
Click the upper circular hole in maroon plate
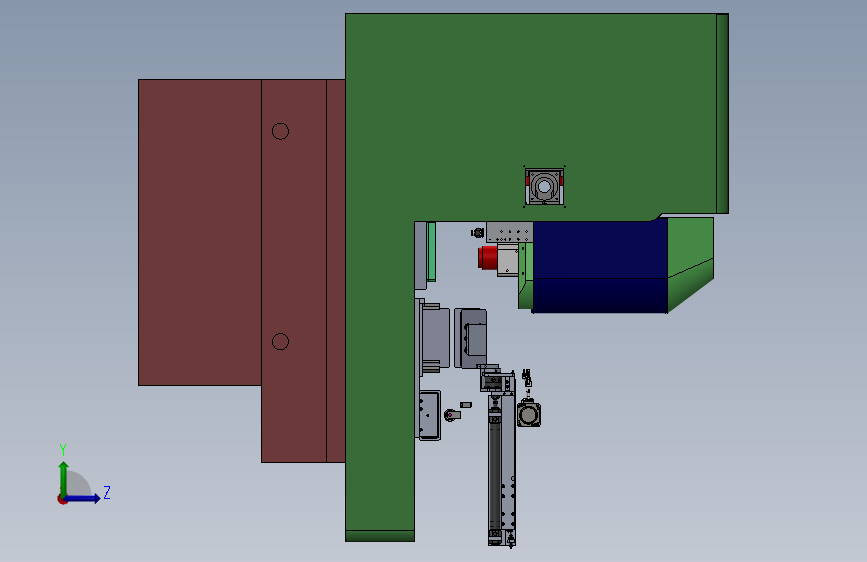click(280, 131)
